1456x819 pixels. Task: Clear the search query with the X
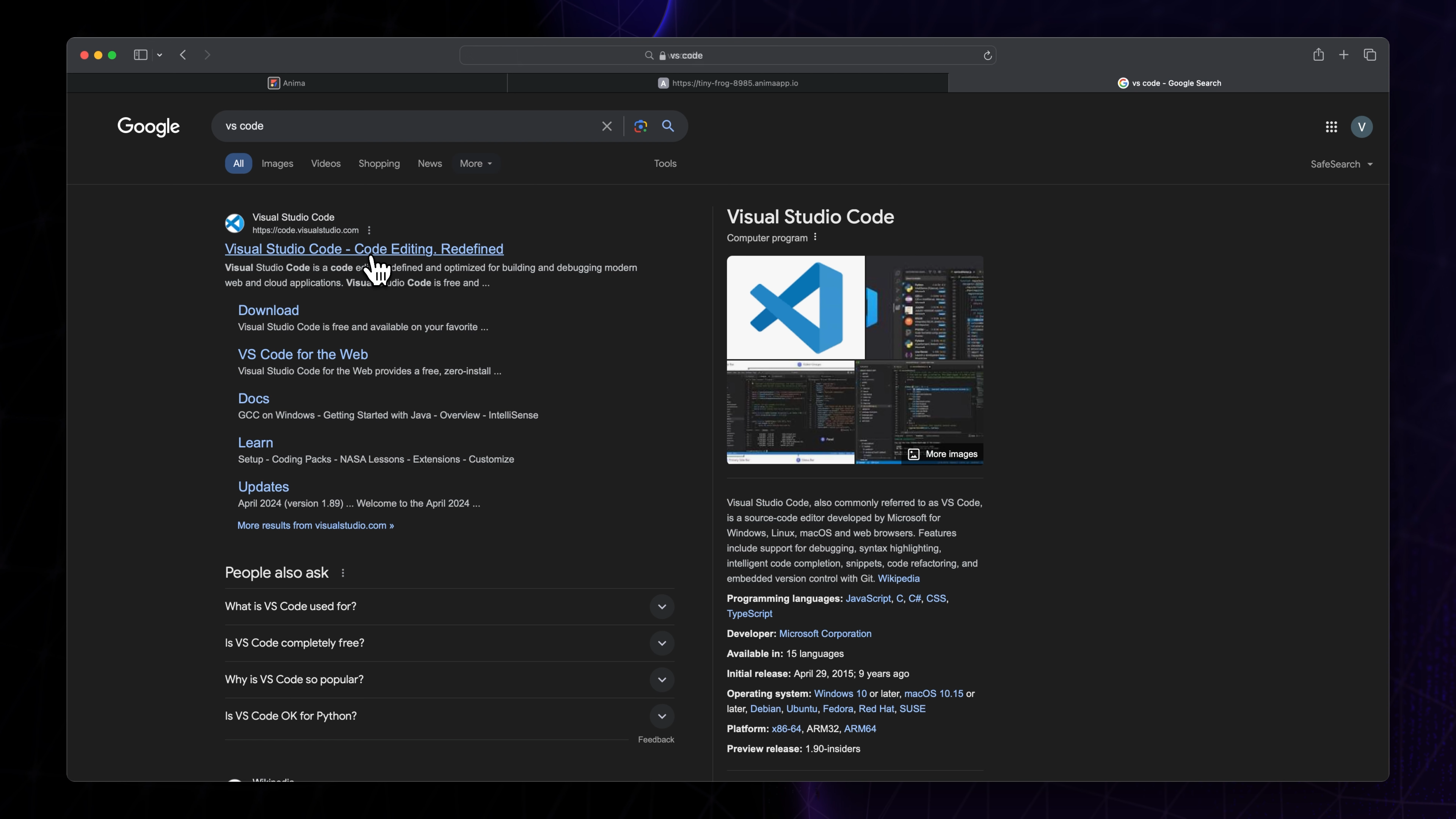coord(607,126)
